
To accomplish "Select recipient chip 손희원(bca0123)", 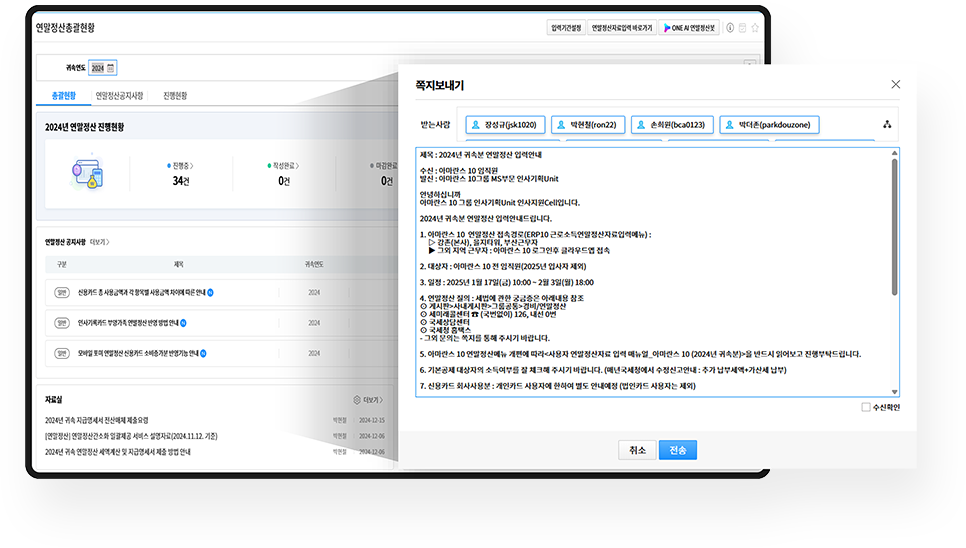I will (672, 124).
